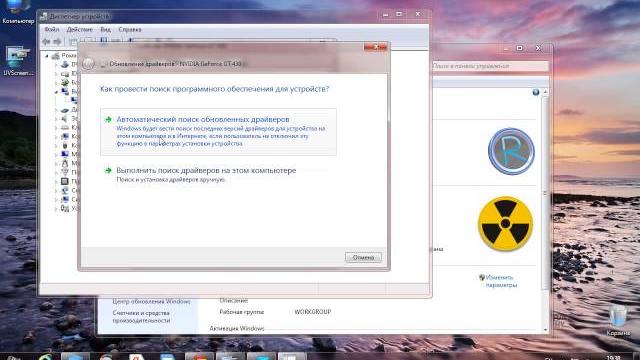Expand the sound devices node with speaker icon
This screenshot has height=360, width=640.
click(56, 118)
